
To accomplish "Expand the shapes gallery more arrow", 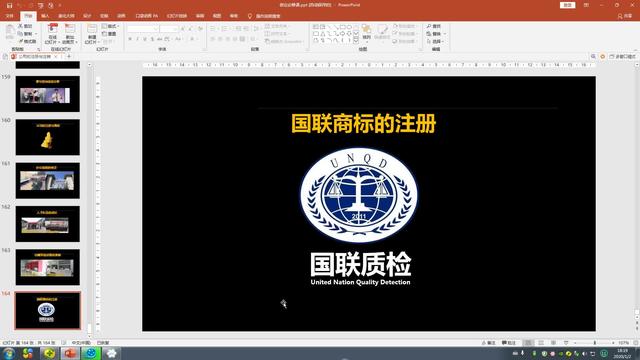I will [356, 41].
